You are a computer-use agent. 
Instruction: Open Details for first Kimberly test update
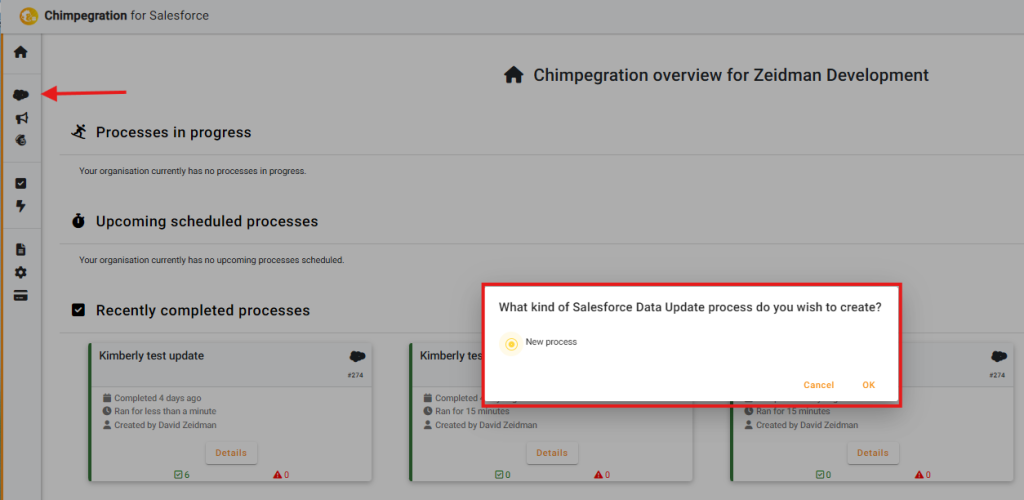tap(230, 453)
